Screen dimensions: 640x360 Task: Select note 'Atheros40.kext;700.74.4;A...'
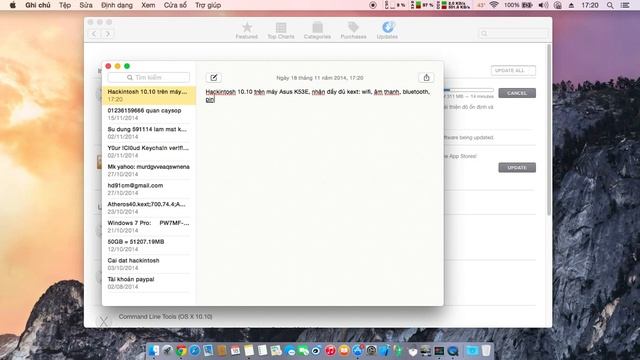click(149, 208)
